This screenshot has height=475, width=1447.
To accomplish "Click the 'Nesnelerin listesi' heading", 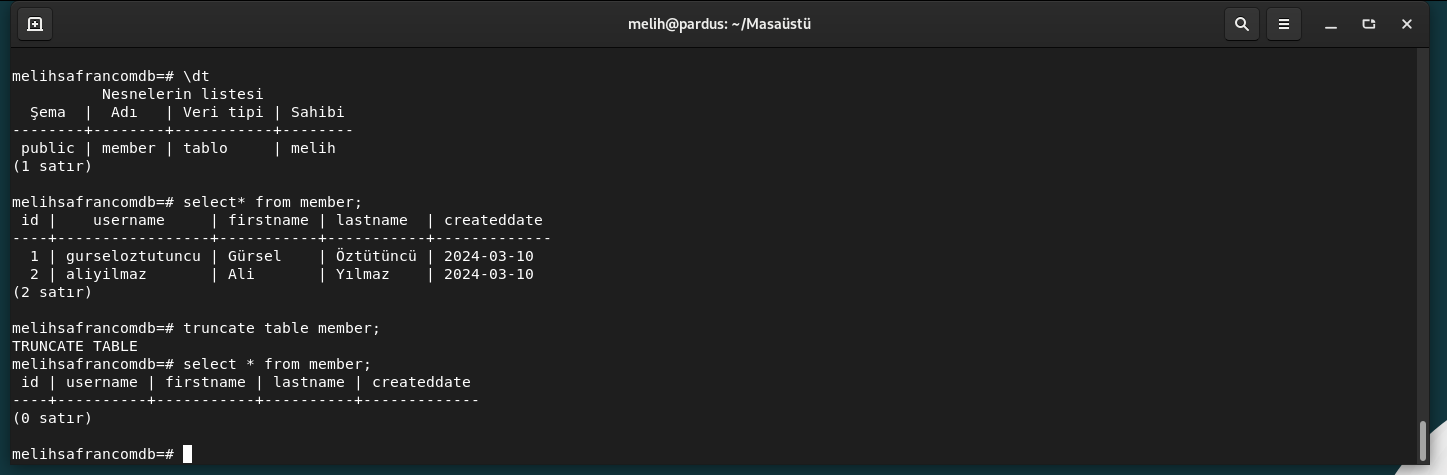I will point(182,94).
